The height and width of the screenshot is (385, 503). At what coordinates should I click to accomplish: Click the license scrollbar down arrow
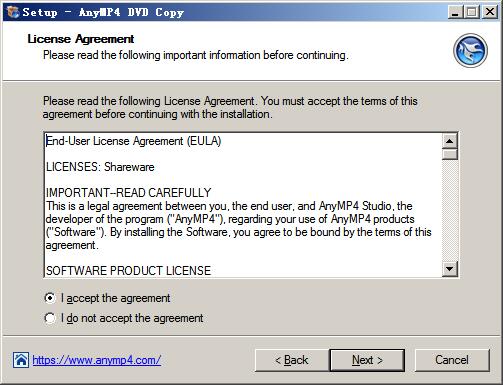[x=450, y=268]
